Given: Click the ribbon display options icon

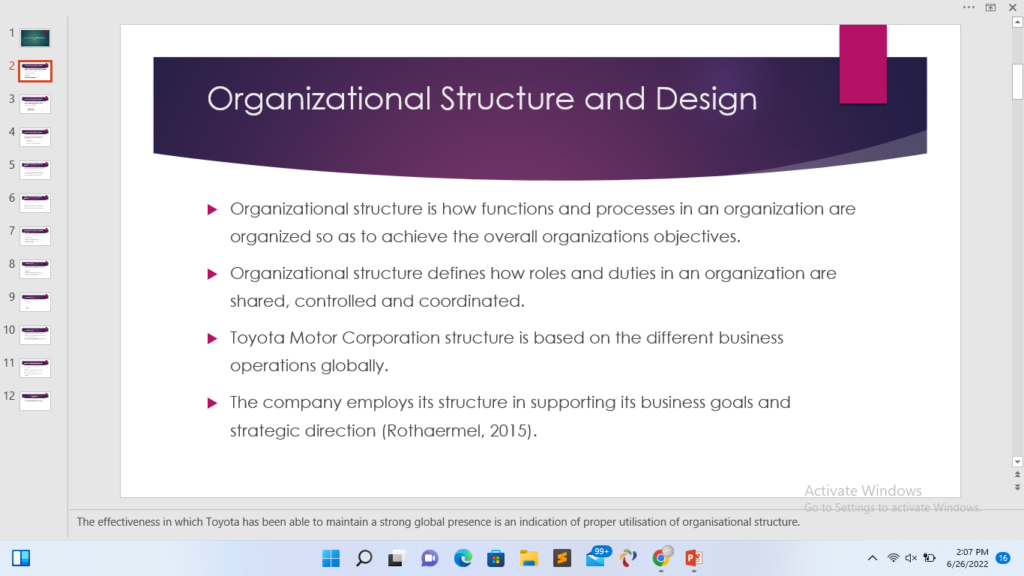Looking at the screenshot, I should point(991,7).
